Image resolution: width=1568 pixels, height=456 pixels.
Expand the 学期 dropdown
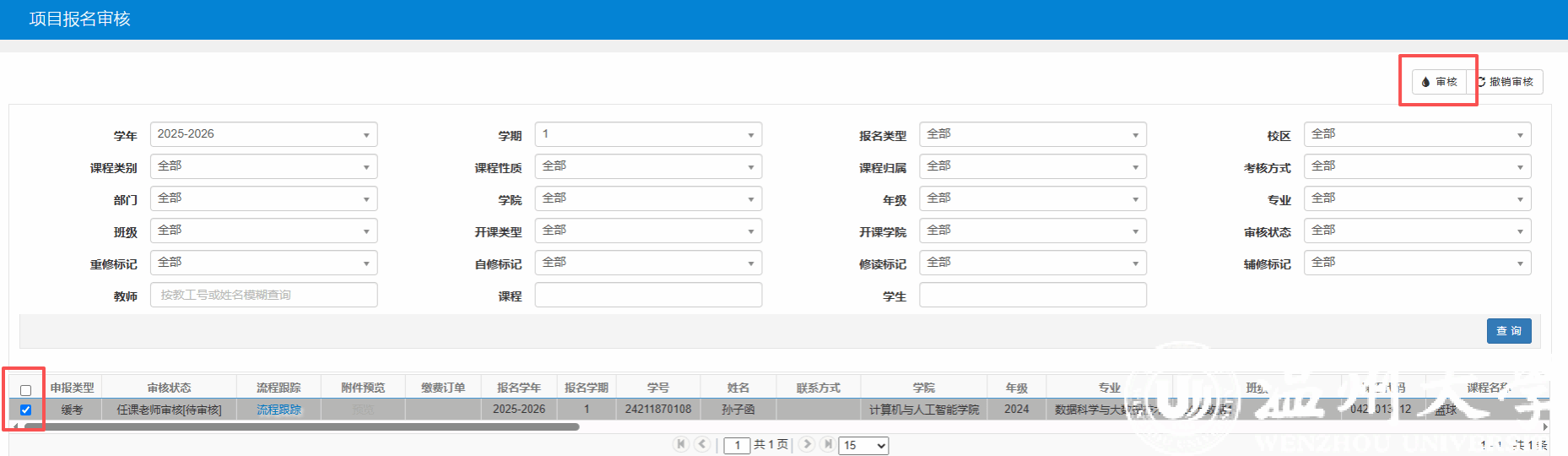(647, 134)
